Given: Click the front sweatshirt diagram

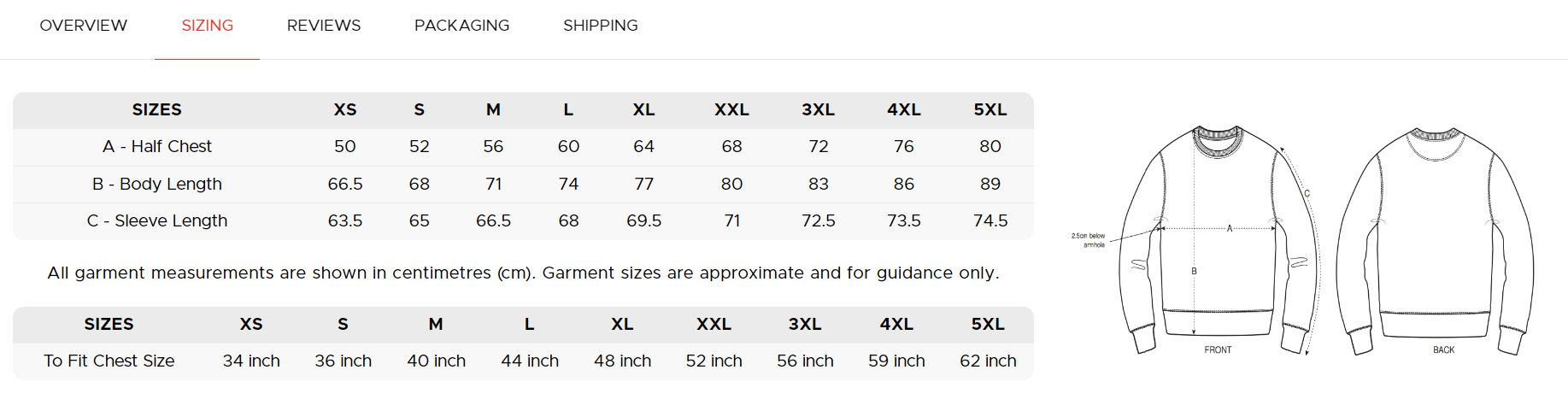Looking at the screenshot, I should coord(1218,239).
